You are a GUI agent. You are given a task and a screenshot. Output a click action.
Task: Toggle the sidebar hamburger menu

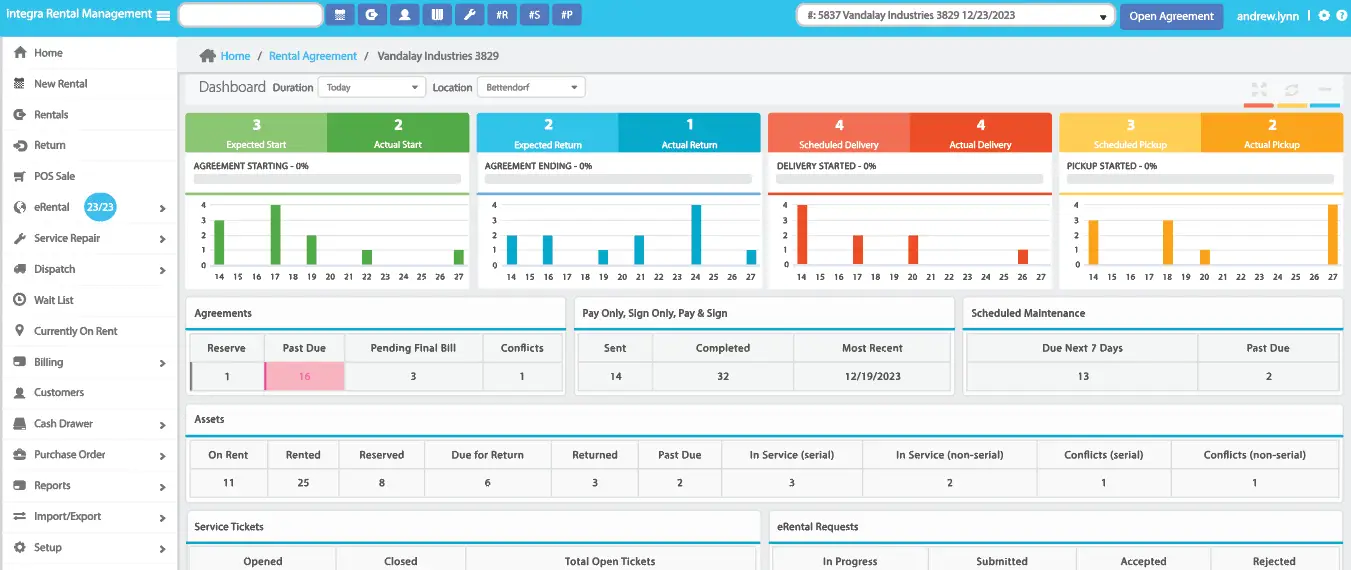coord(163,15)
